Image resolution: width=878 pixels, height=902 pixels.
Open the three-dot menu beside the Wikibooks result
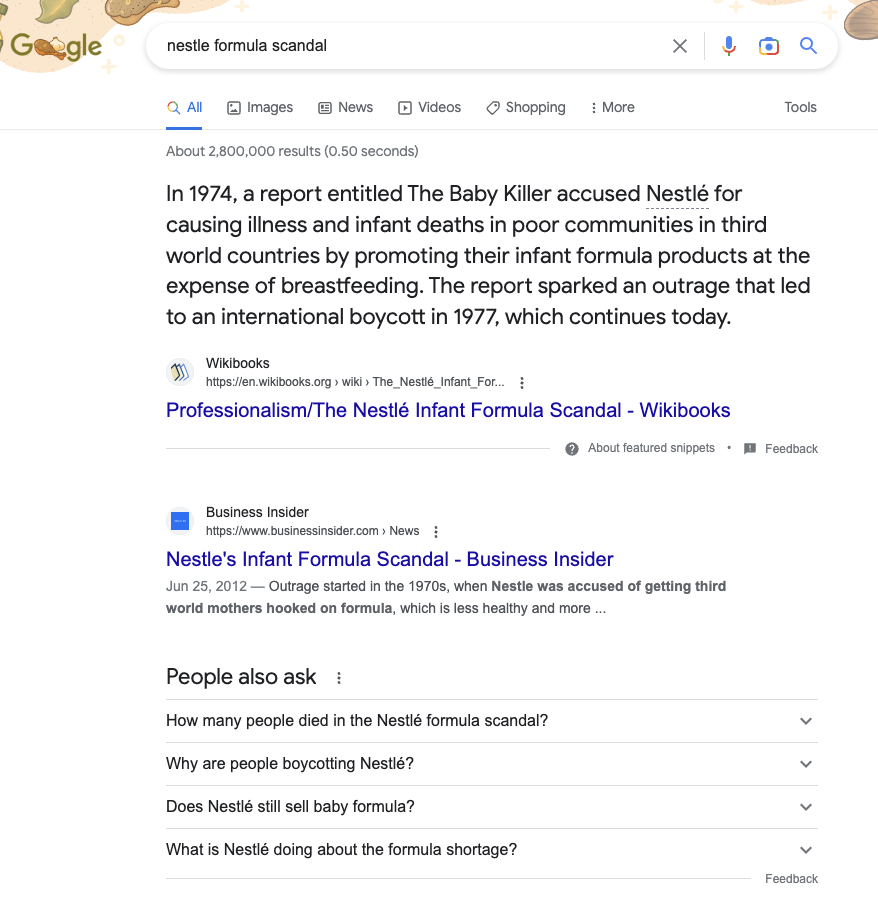pos(522,382)
